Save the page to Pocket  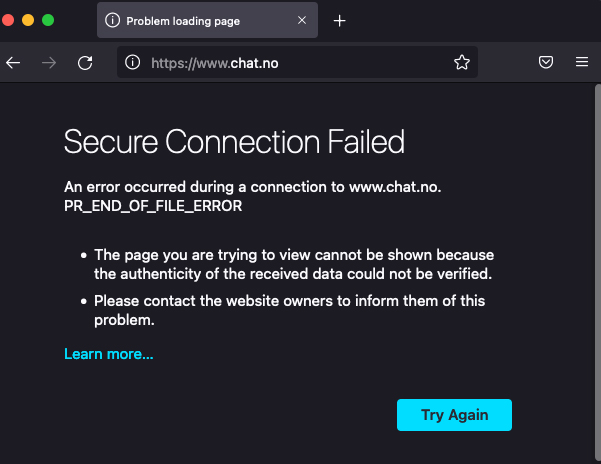[x=546, y=62]
